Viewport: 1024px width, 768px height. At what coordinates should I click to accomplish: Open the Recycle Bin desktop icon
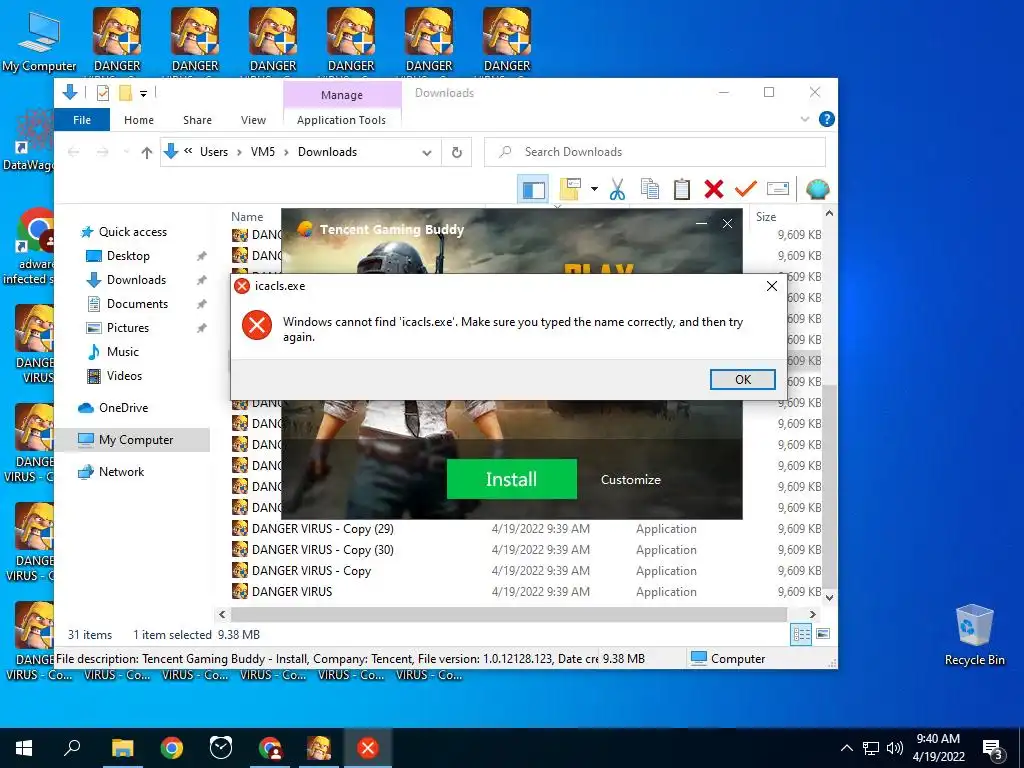pos(974,635)
